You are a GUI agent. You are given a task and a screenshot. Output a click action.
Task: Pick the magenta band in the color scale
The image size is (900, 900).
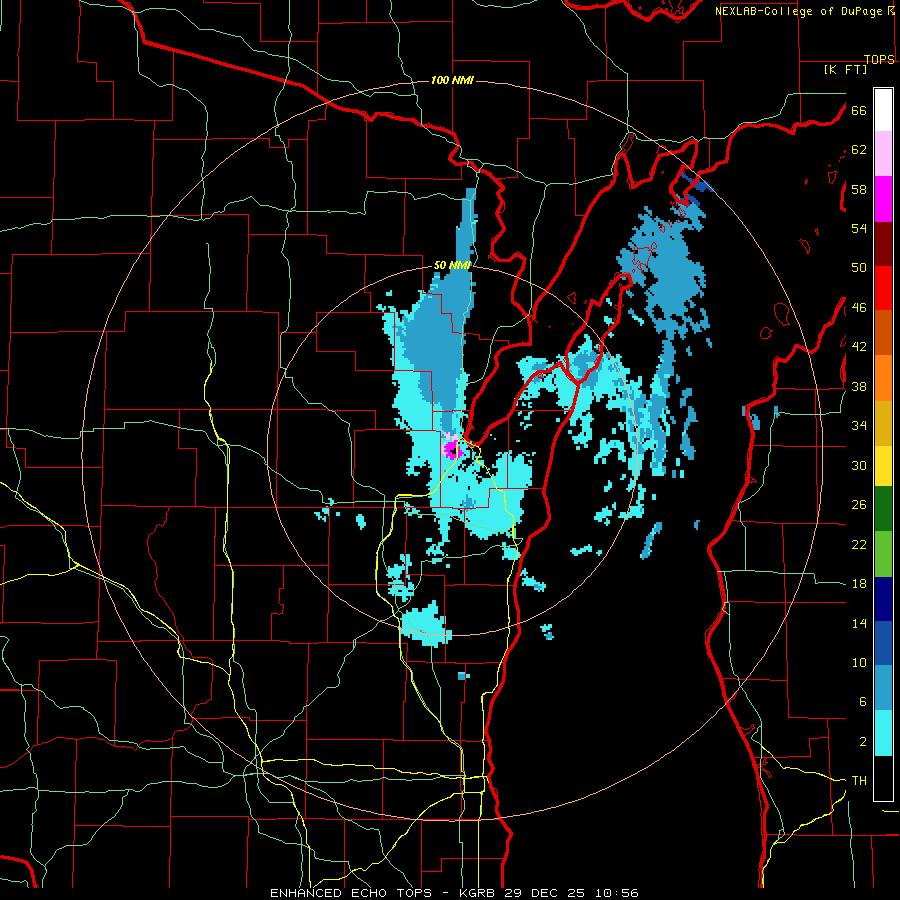coord(883,199)
